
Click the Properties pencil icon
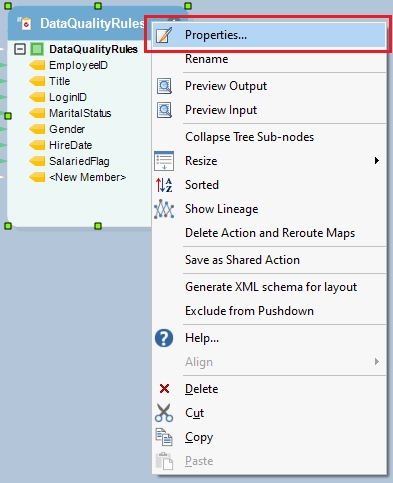(x=164, y=35)
